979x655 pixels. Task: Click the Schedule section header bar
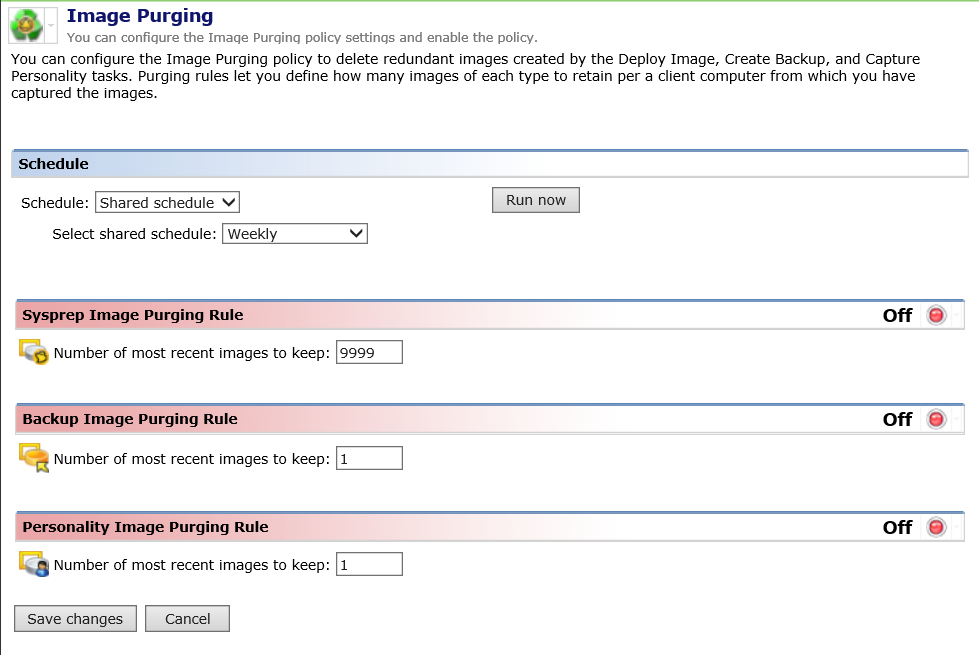pos(489,164)
